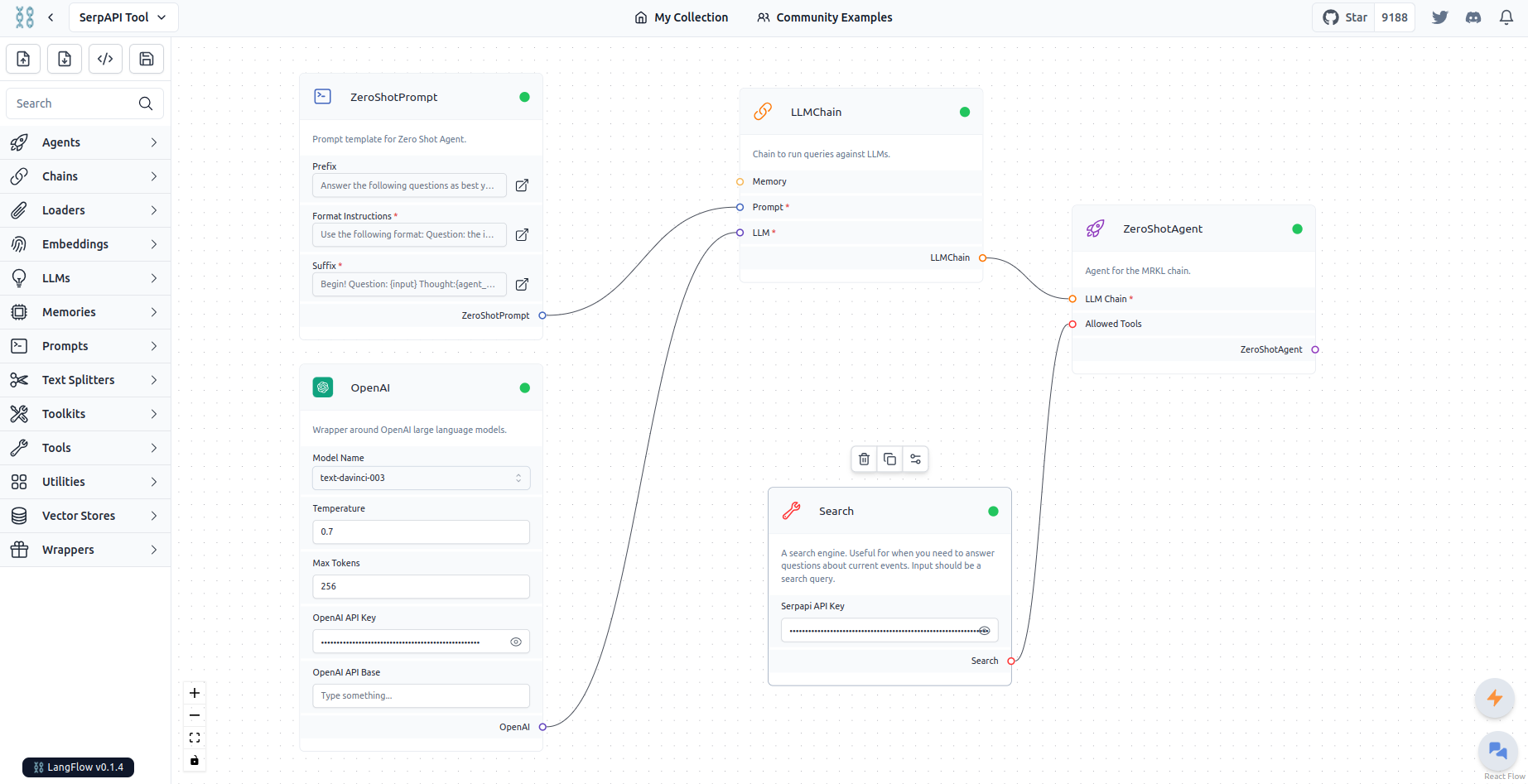
Task: Click the GitHub Star button
Action: click(1344, 17)
